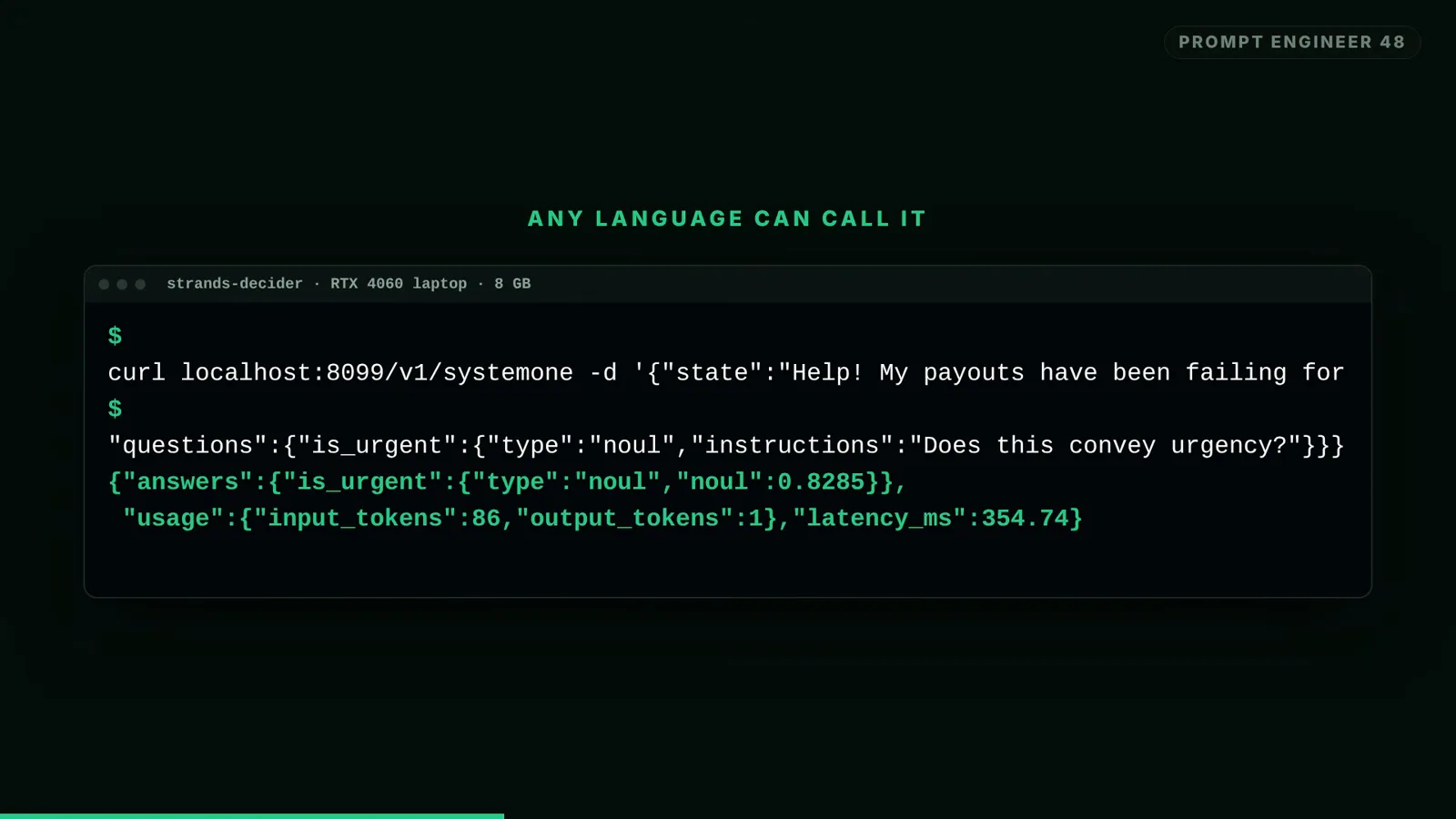Click the middle window dot in terminal title bar
1456x819 pixels.
point(122,284)
